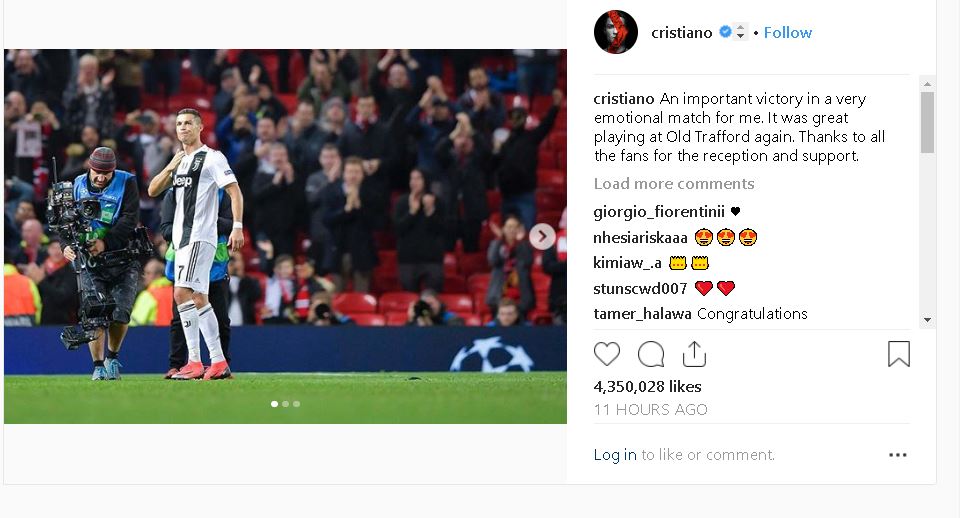Viewport: 960px width, 518px height.
Task: Follow the cristiano account
Action: tap(787, 32)
